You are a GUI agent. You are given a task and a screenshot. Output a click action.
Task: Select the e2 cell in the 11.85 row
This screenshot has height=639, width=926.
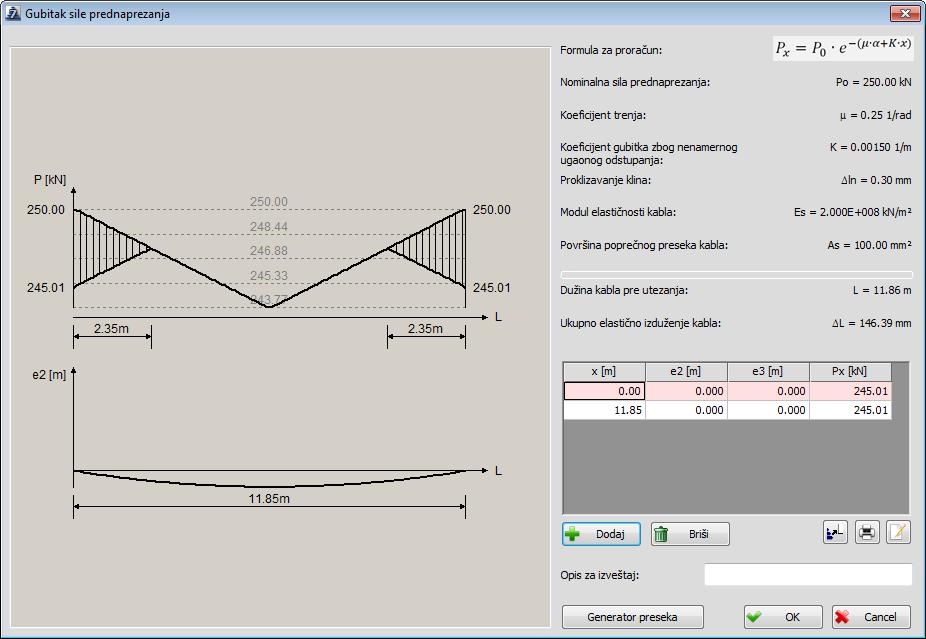[686, 410]
